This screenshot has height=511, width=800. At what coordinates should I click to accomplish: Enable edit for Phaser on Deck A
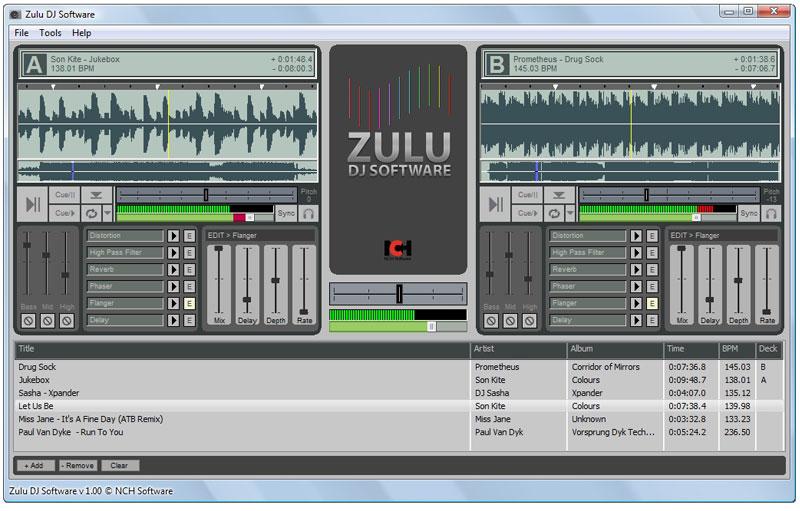point(188,287)
